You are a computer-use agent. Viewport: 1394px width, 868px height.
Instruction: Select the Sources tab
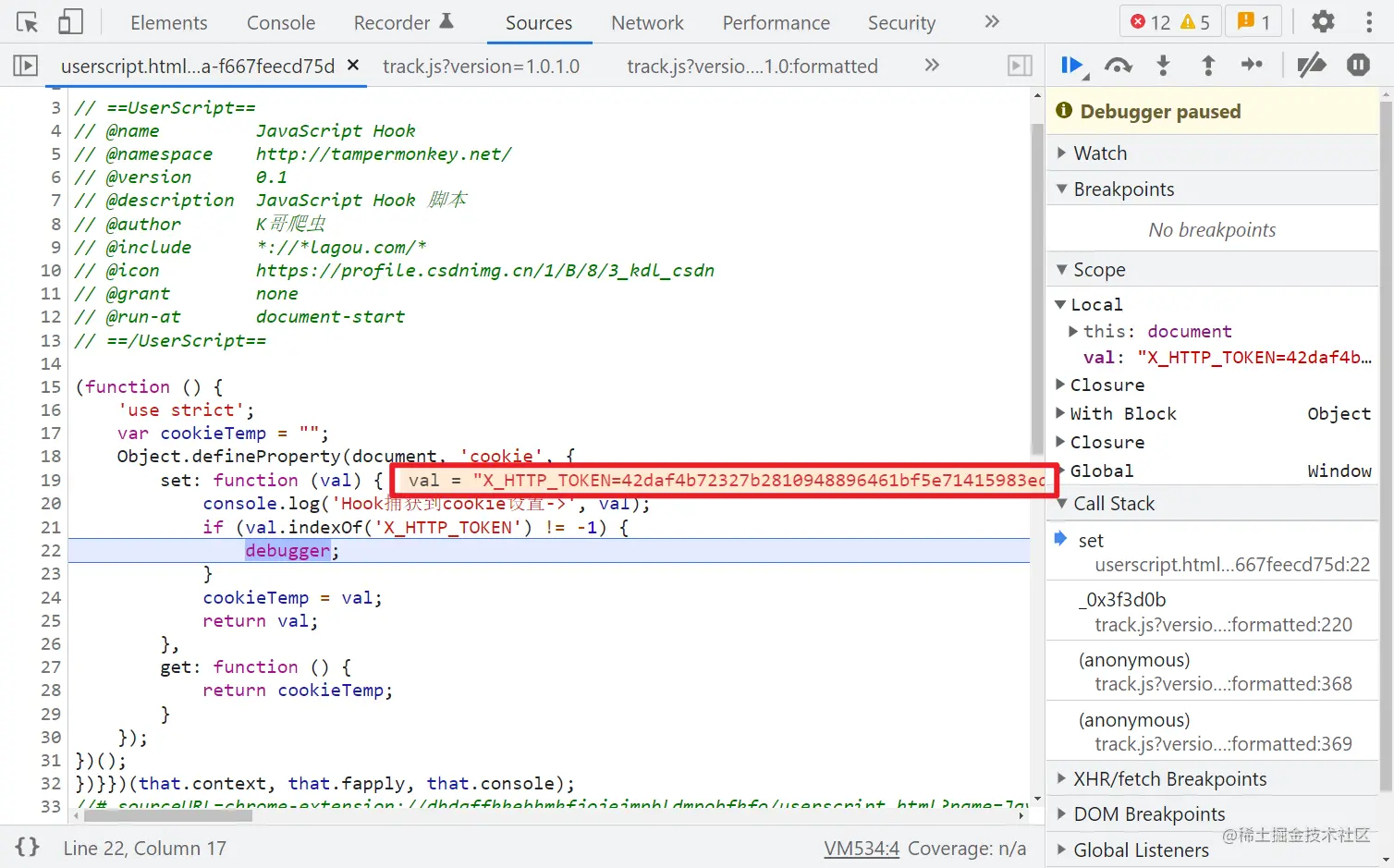point(539,22)
